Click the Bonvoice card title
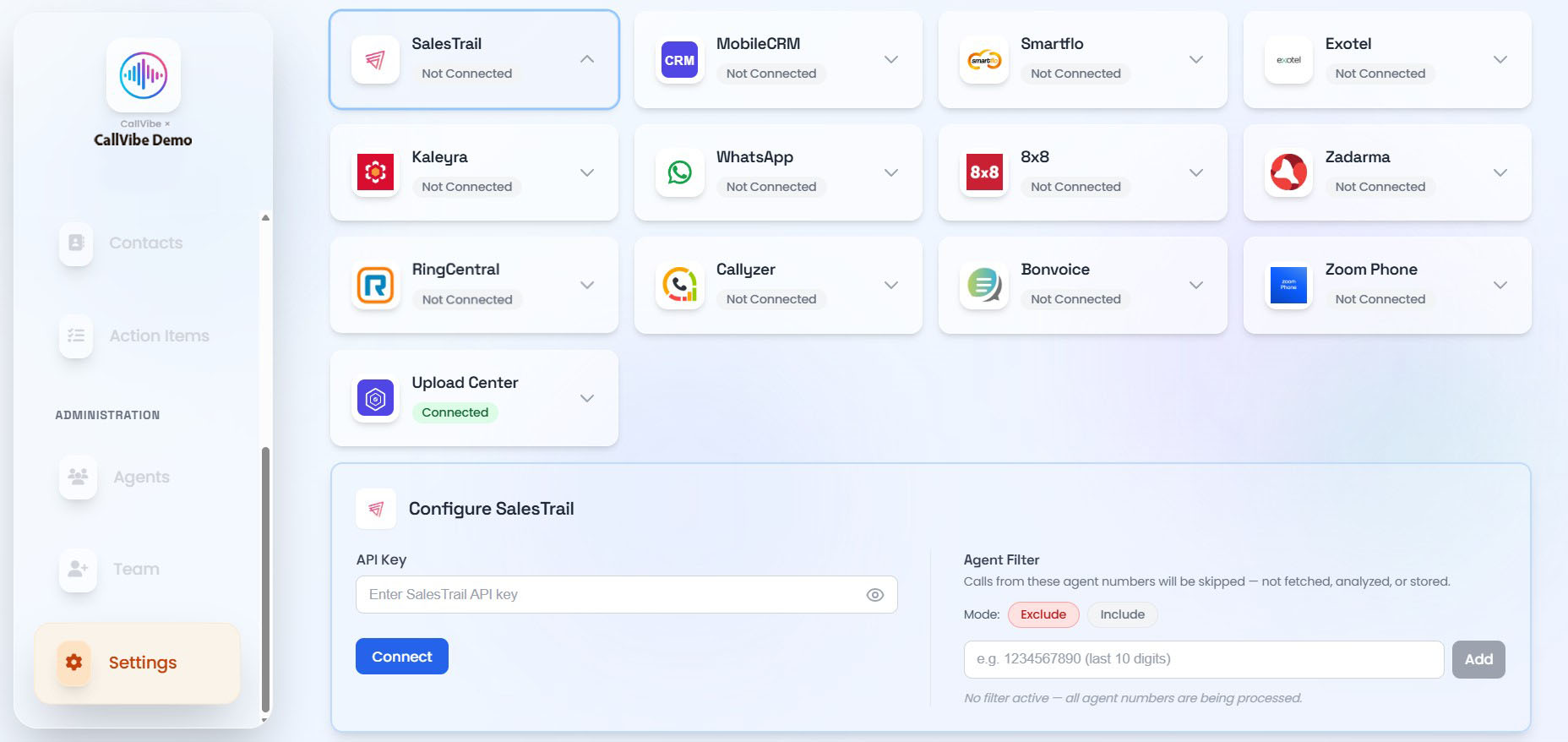This screenshot has width=1568, height=742. coord(1055,270)
